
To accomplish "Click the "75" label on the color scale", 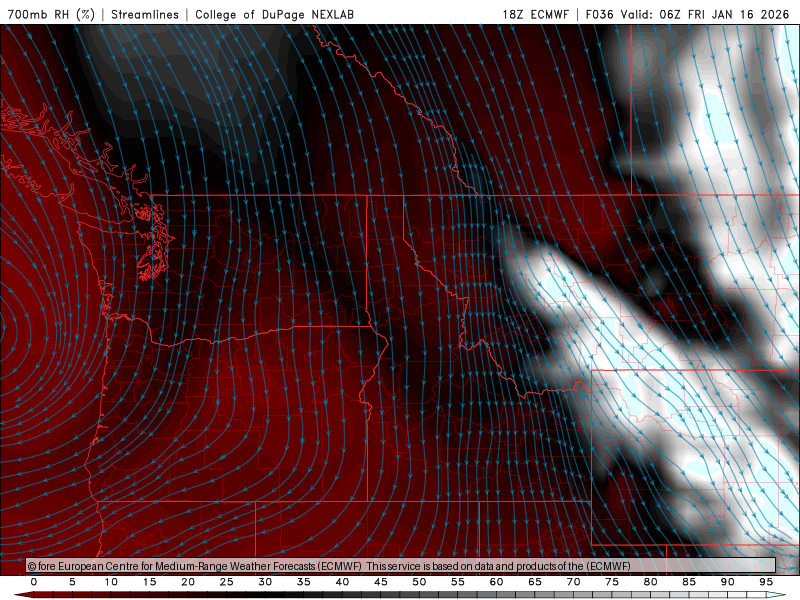I will (x=612, y=582).
